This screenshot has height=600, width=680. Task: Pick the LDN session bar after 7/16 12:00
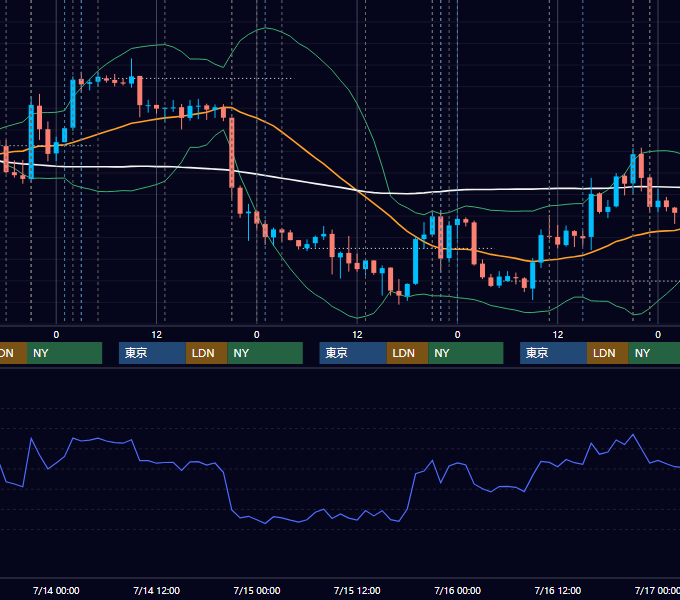click(608, 353)
